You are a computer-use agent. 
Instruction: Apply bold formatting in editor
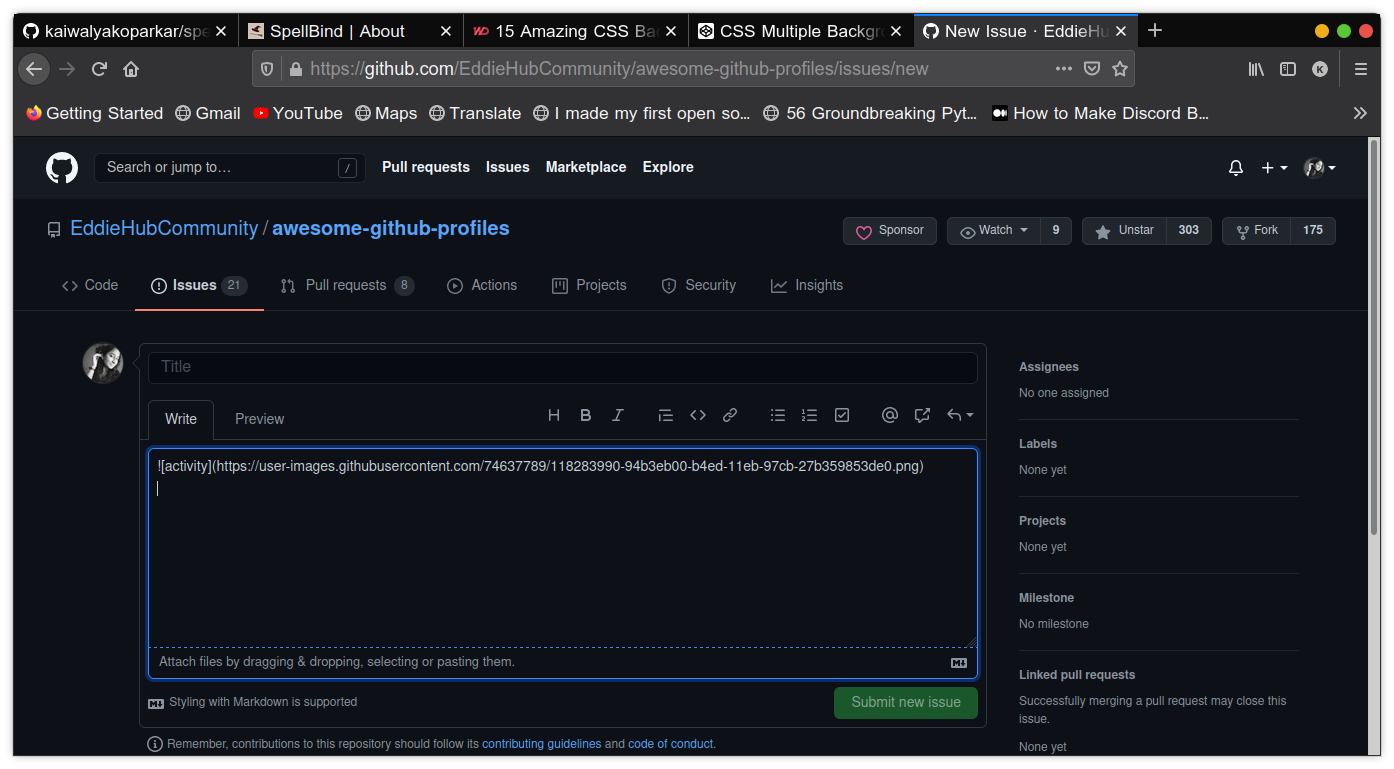coord(586,415)
